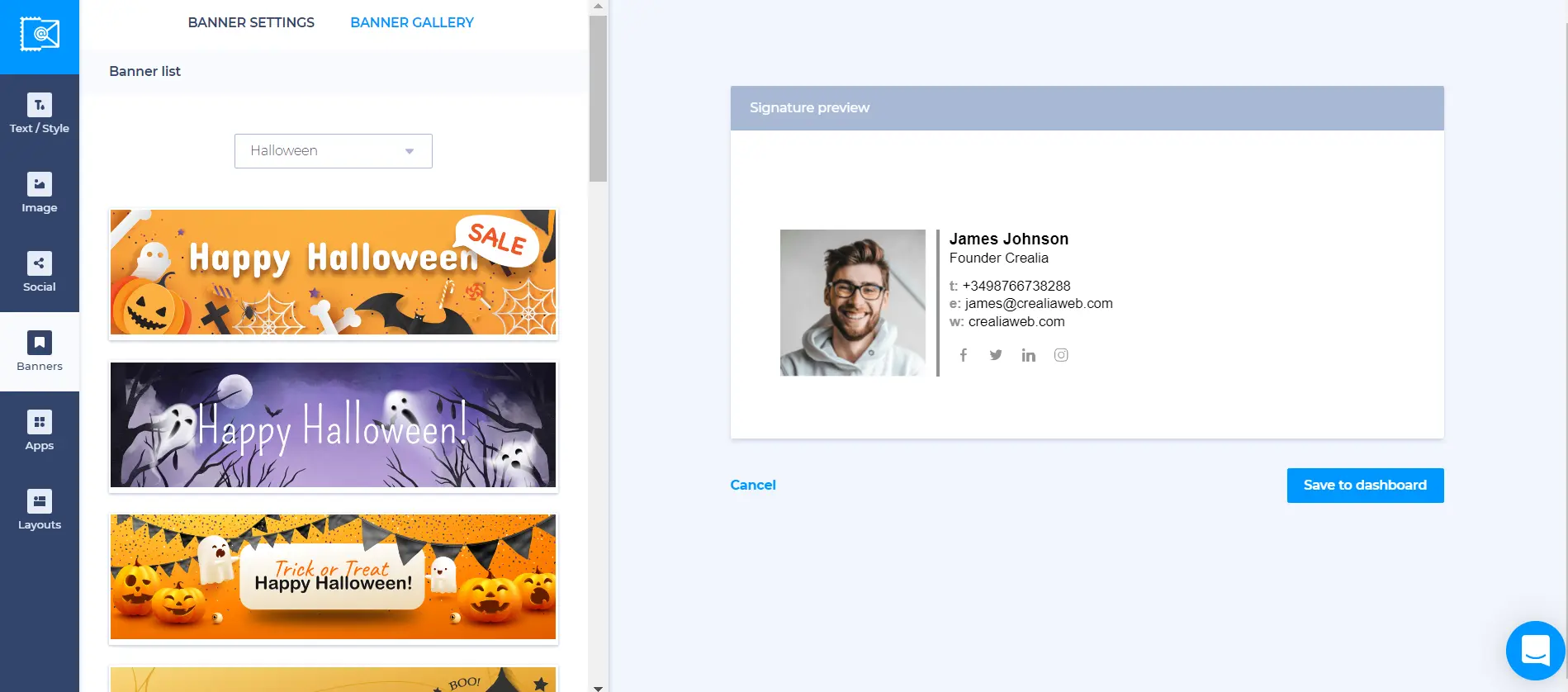Click Save to dashboard button
The width and height of the screenshot is (1568, 692).
click(1365, 486)
